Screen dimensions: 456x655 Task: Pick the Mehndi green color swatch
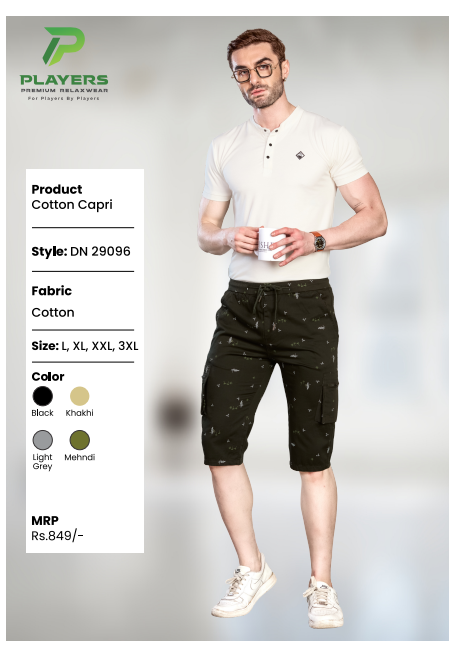[x=79, y=440]
